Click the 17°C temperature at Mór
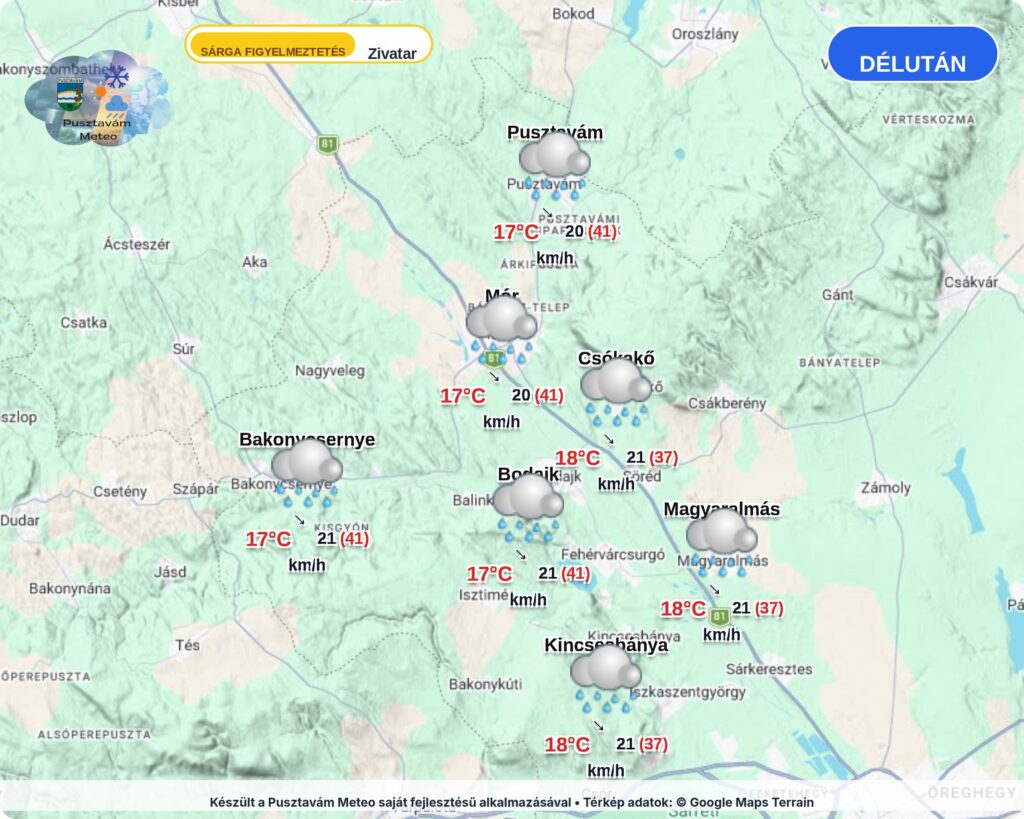The width and height of the screenshot is (1024, 819). tap(462, 396)
